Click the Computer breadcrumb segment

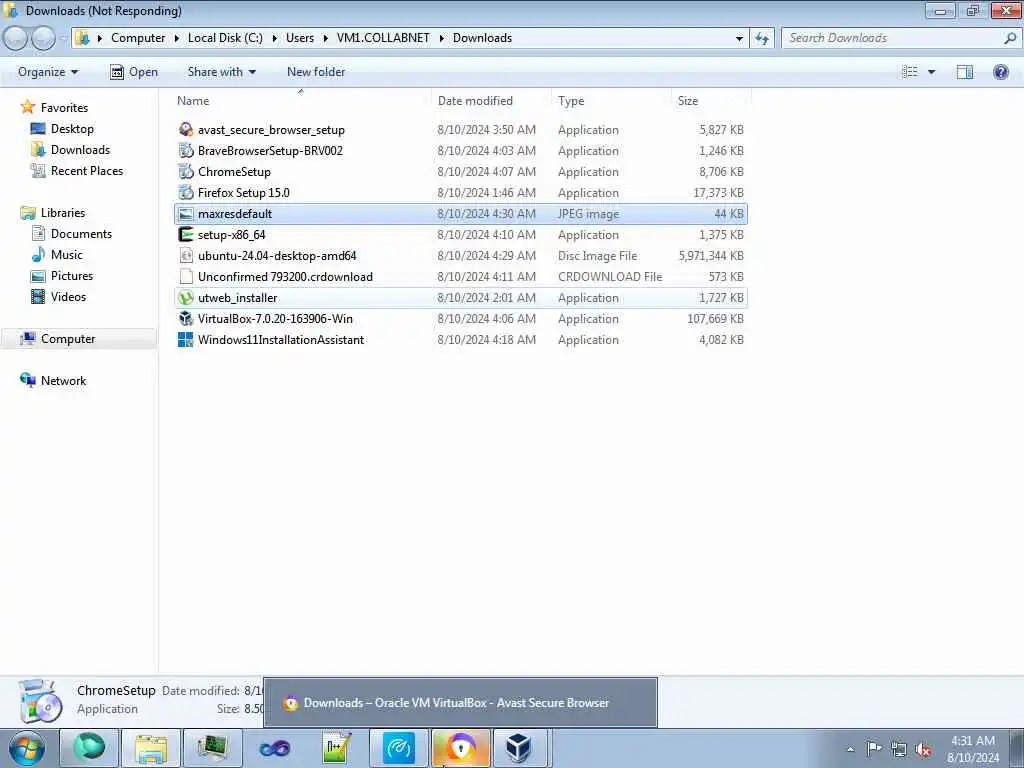coord(138,38)
